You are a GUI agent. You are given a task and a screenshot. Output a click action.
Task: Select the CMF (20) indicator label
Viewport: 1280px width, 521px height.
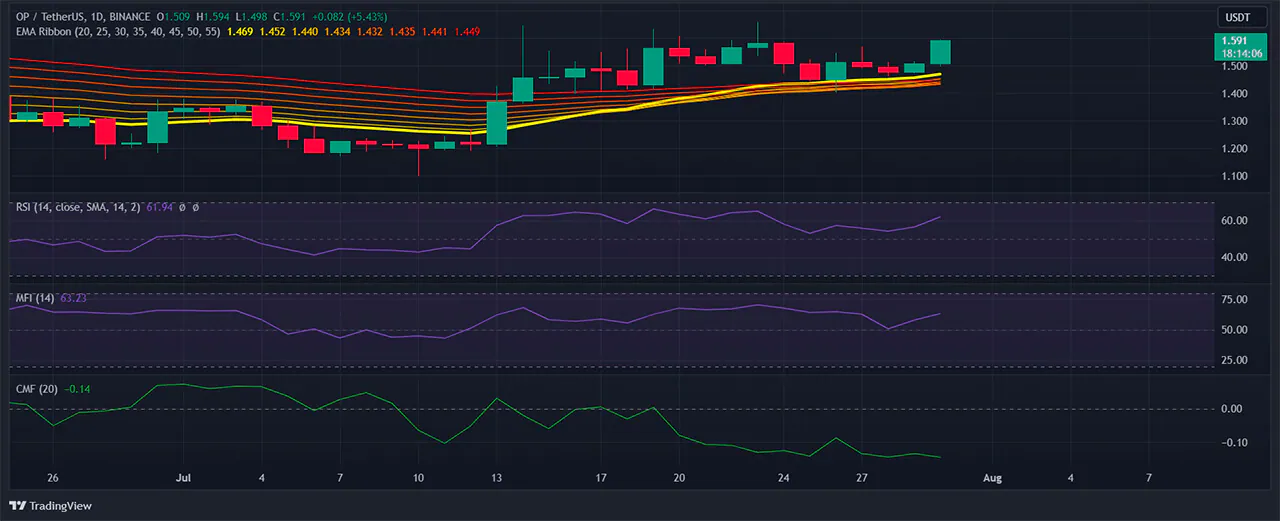click(x=36, y=388)
